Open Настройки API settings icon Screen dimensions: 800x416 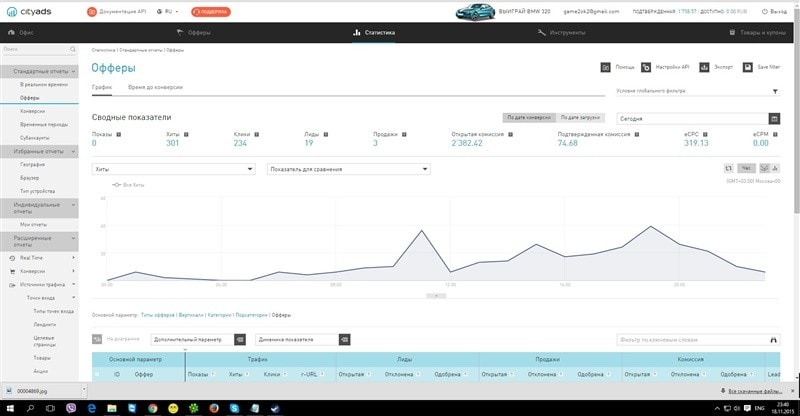click(646, 67)
